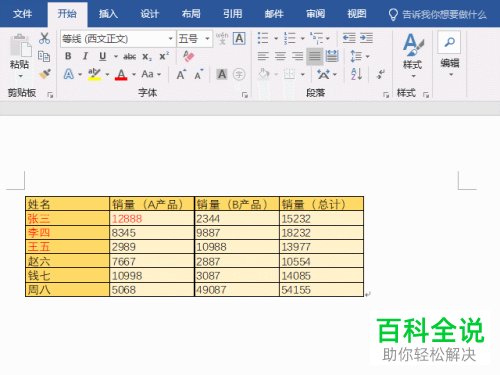The height and width of the screenshot is (375, 500).
Task: Switch to 引用 References tab
Action: pyautogui.click(x=232, y=14)
